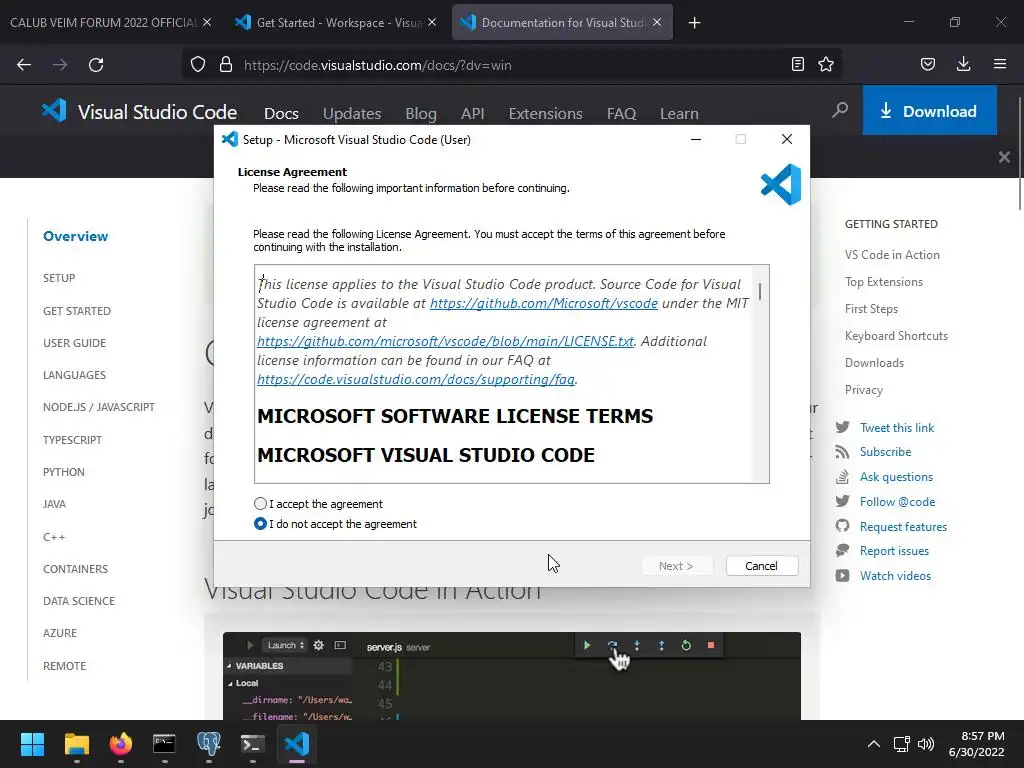This screenshot has height=768, width=1024.
Task: Dismiss the website banner with X icon
Action: pyautogui.click(x=1004, y=157)
